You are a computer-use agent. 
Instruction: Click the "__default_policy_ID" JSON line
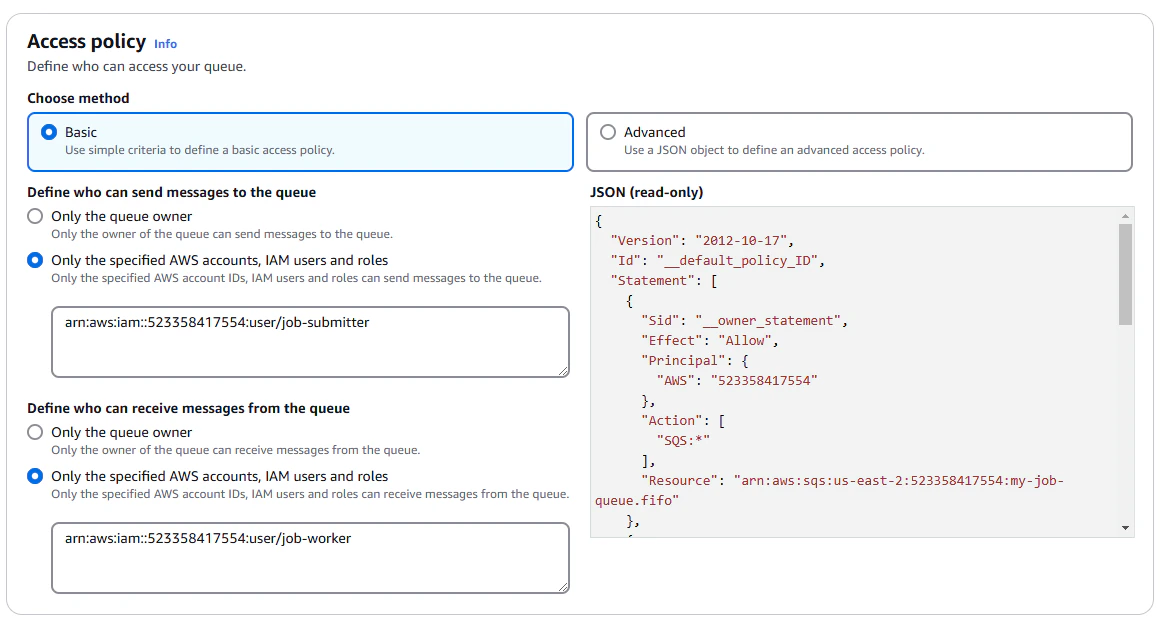pos(717,260)
